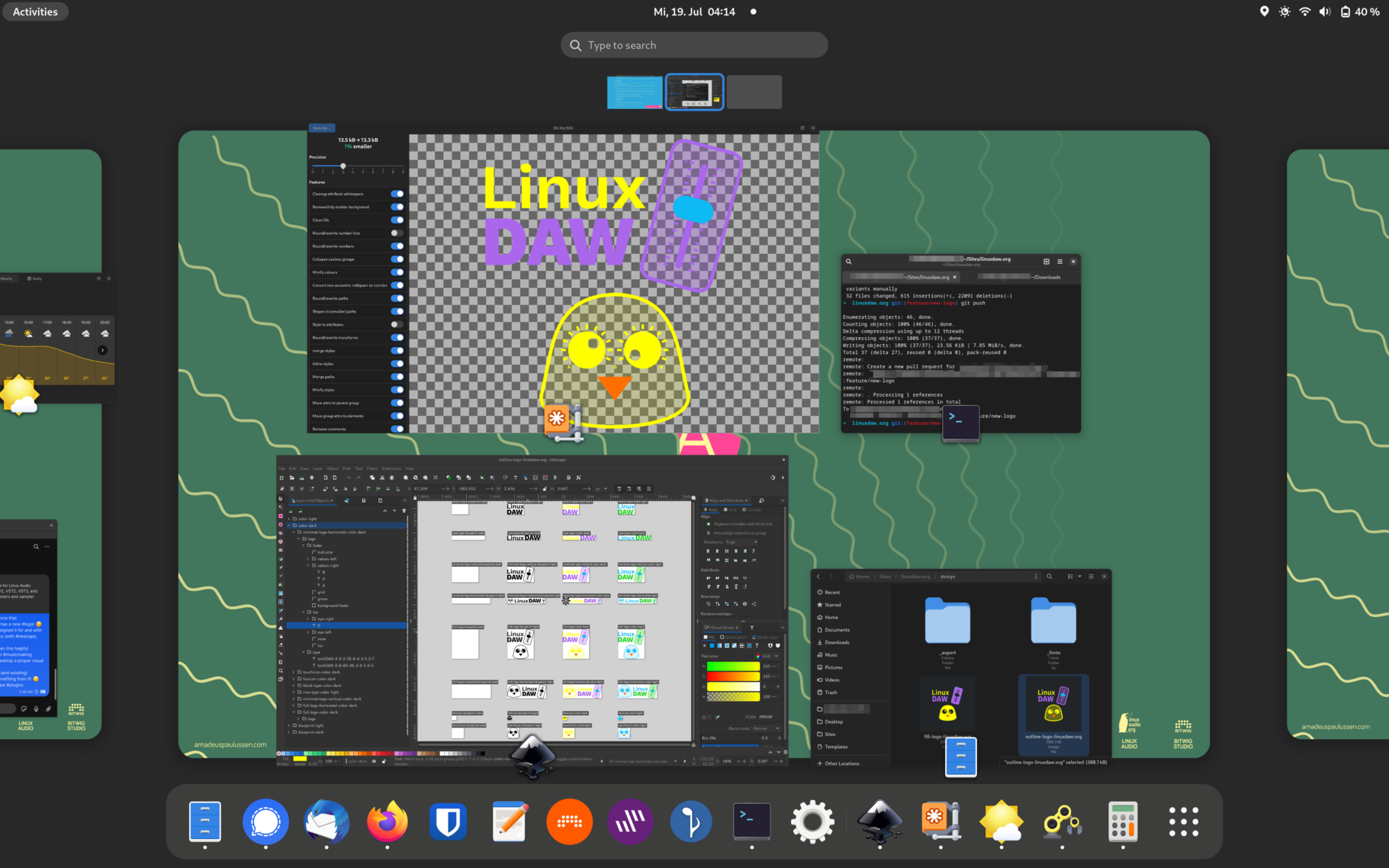
Task: Open Downloads in Files sidebar
Action: coord(837,642)
